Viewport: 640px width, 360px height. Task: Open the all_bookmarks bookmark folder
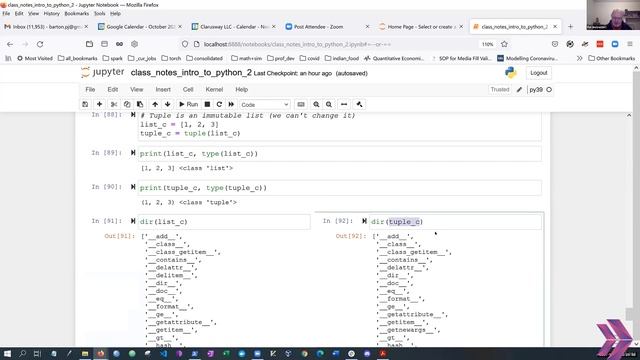[x=78, y=58]
